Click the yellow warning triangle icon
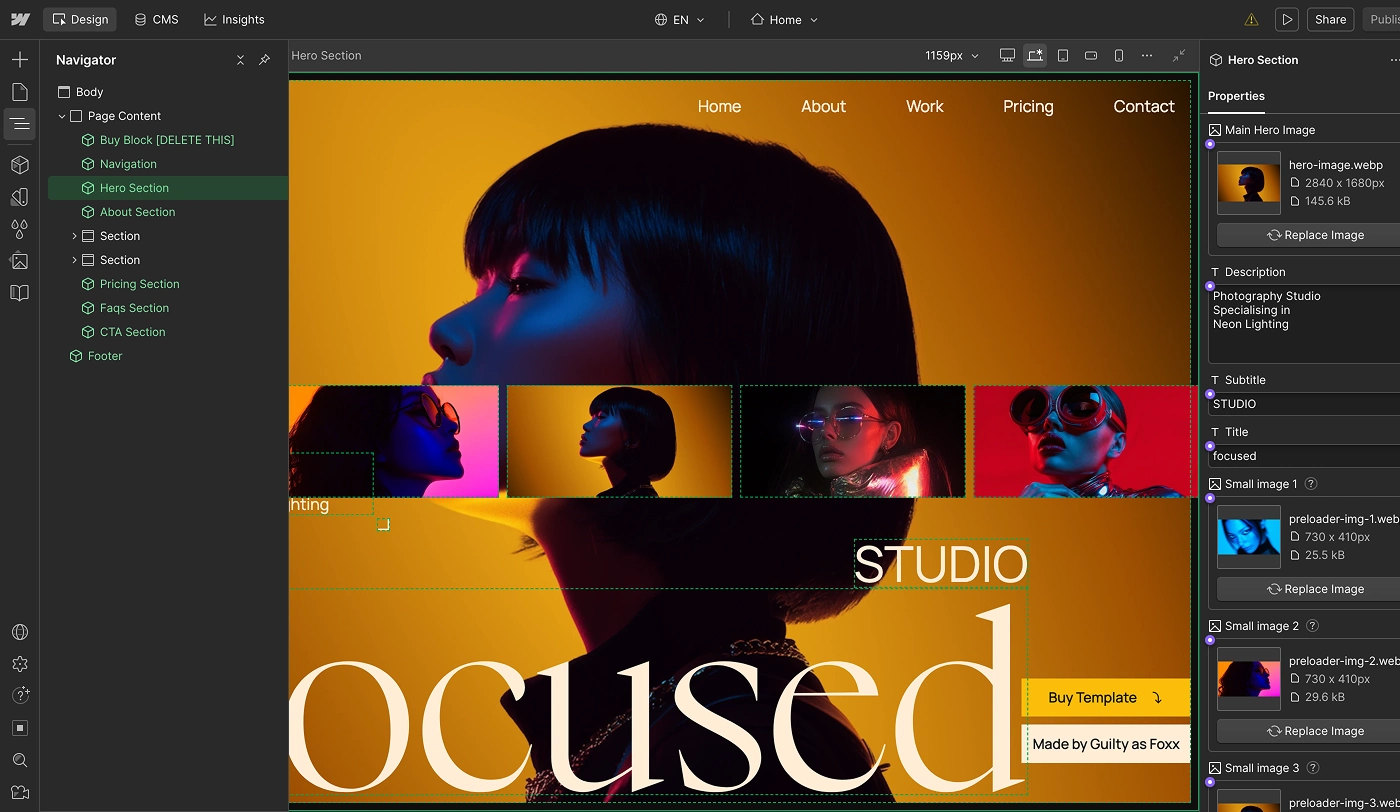The width and height of the screenshot is (1400, 812). 1251,19
